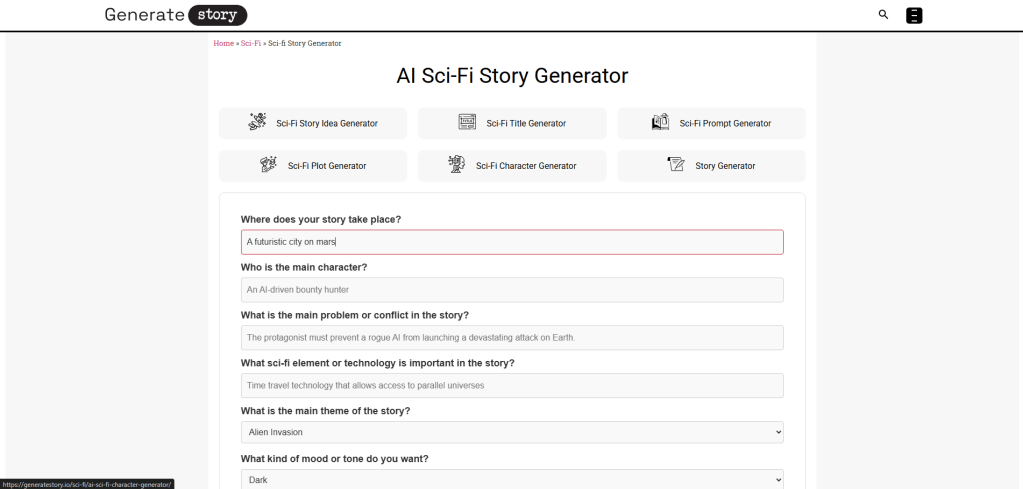Click the main problem or conflict field
The image size is (1023, 489).
click(512, 338)
